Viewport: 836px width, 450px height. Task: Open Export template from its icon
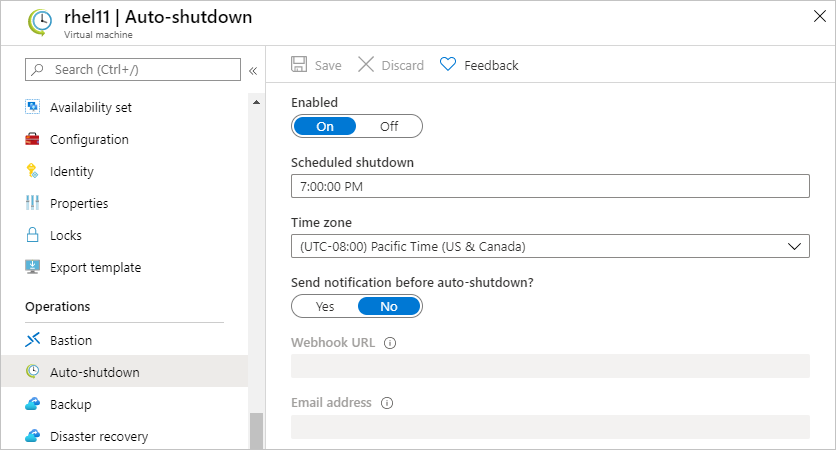33,267
